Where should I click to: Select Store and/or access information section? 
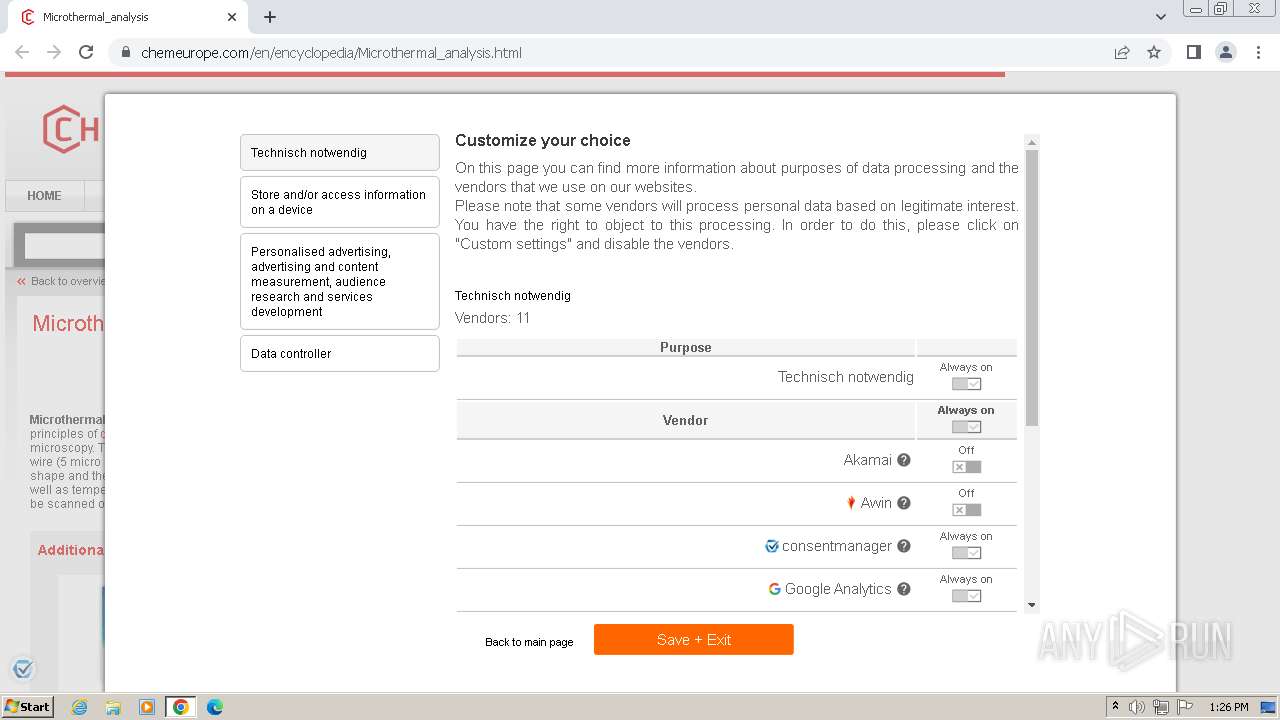click(340, 202)
